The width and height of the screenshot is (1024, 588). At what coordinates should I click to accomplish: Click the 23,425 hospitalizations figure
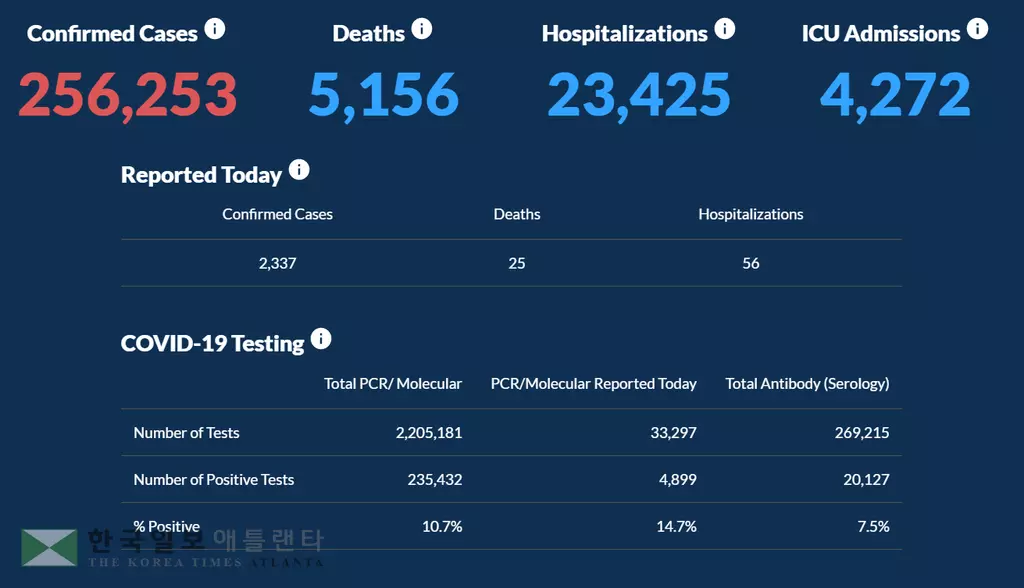[639, 94]
